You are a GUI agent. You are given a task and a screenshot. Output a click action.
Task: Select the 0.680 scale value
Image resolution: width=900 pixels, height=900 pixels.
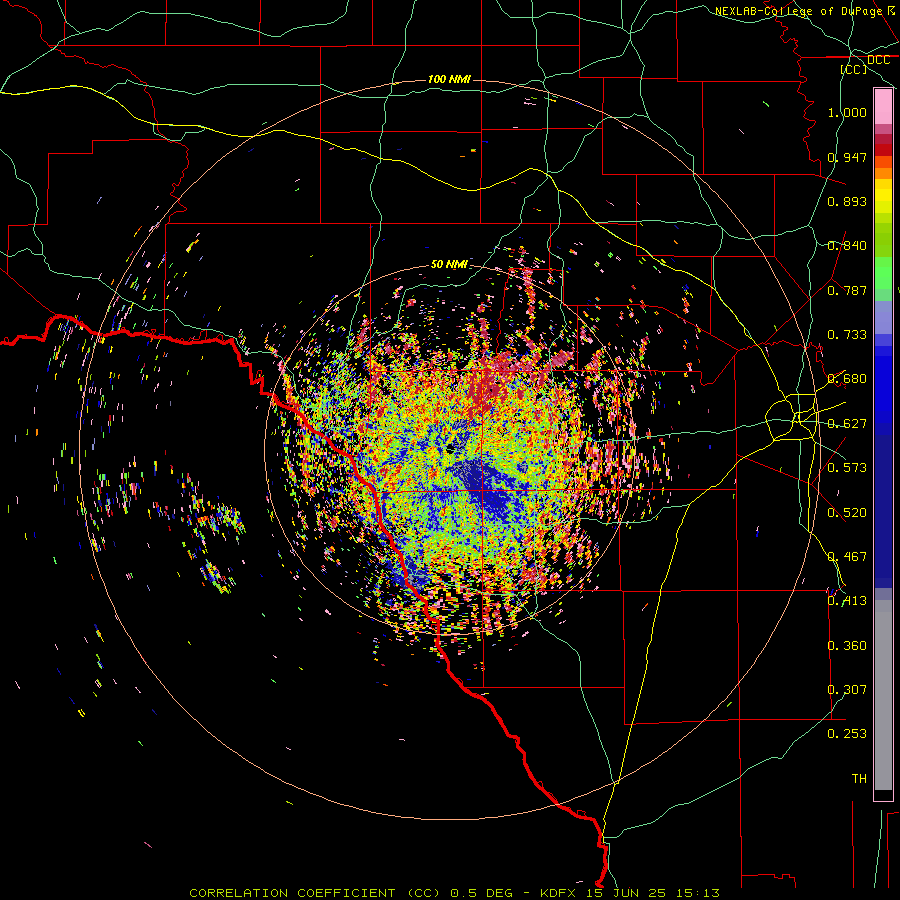(x=847, y=379)
